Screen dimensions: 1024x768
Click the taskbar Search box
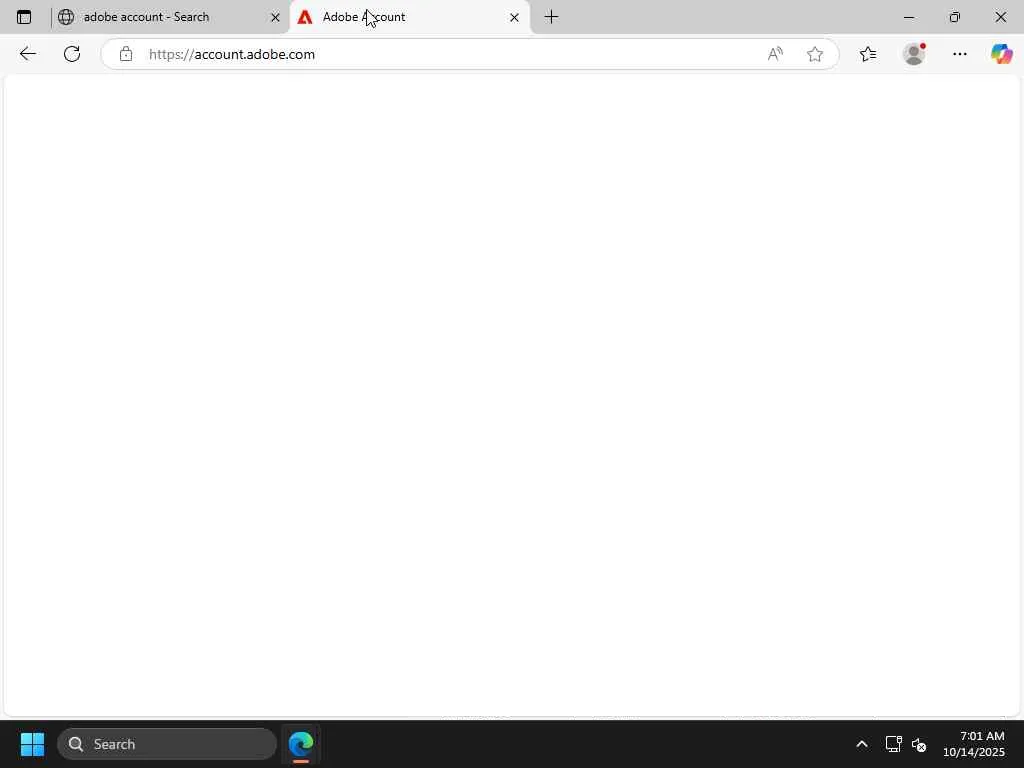167,744
